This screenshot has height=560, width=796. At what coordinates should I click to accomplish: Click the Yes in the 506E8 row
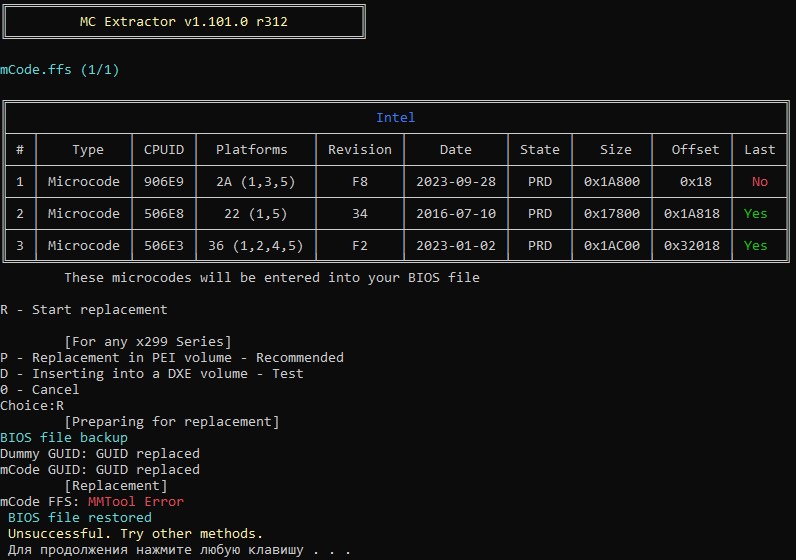pos(755,214)
